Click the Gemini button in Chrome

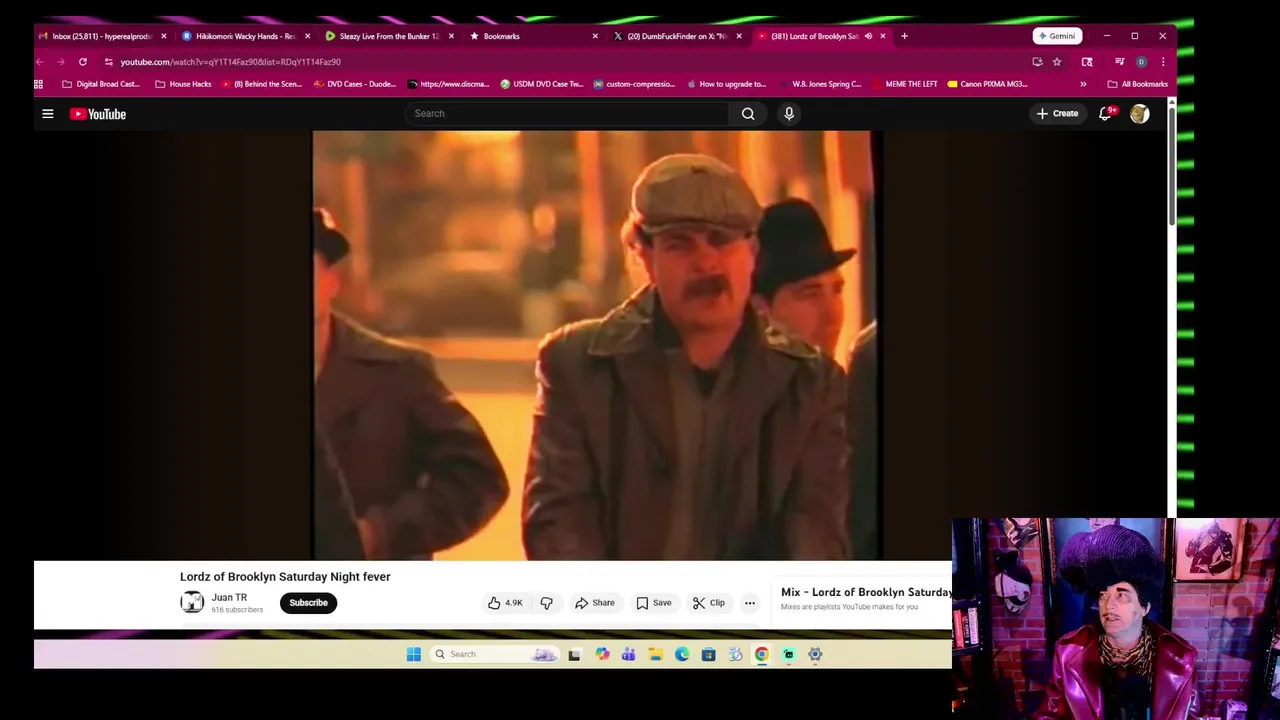(x=1057, y=36)
